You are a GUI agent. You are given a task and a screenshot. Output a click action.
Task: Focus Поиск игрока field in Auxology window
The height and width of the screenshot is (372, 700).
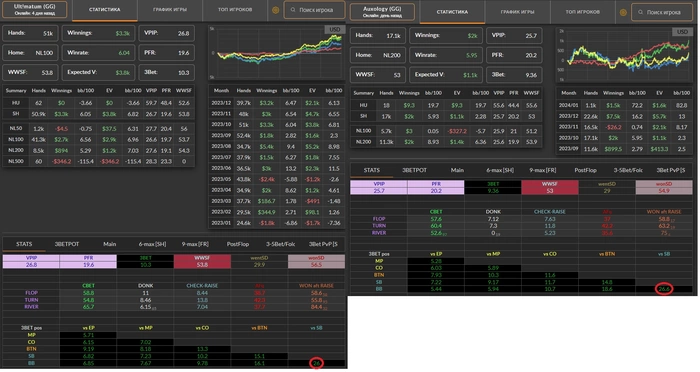(x=662, y=13)
